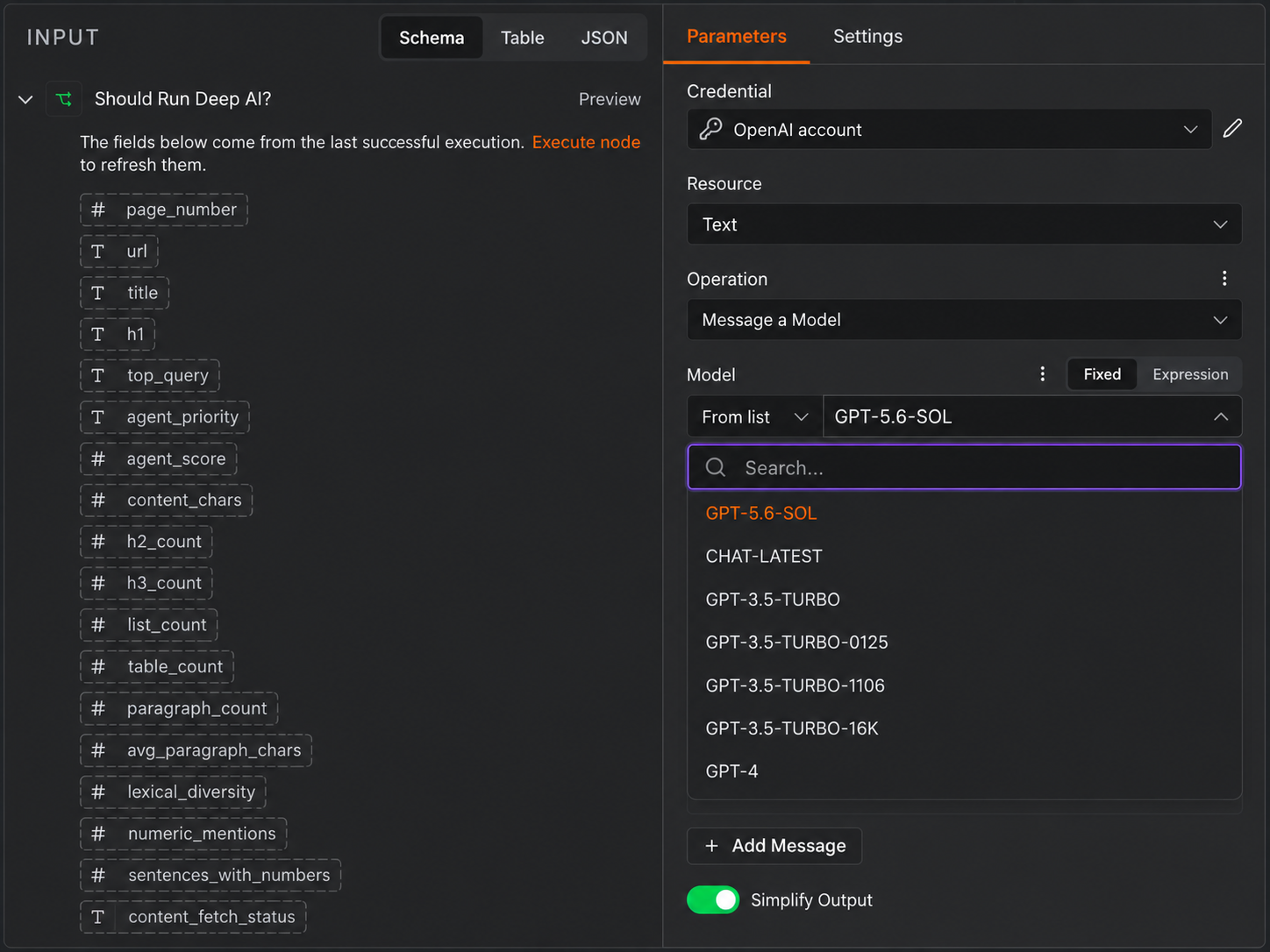The width and height of the screenshot is (1270, 952).
Task: Switch Model mode to Expression
Action: click(1190, 374)
